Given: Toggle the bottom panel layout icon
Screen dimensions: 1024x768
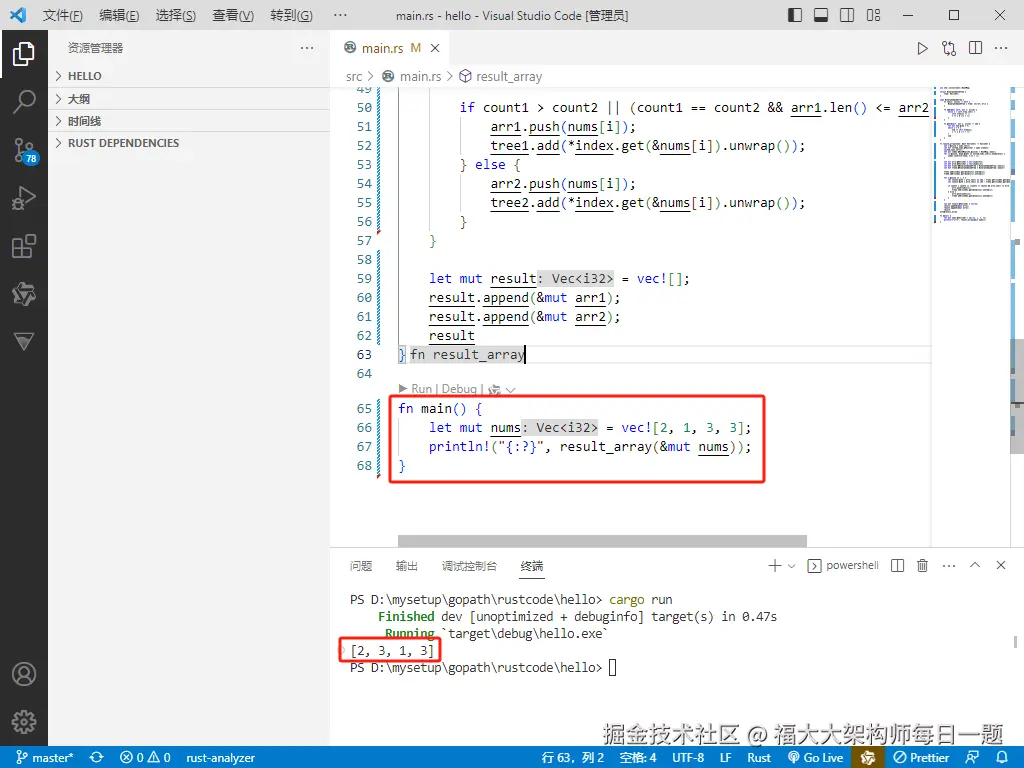Looking at the screenshot, I should (x=821, y=15).
